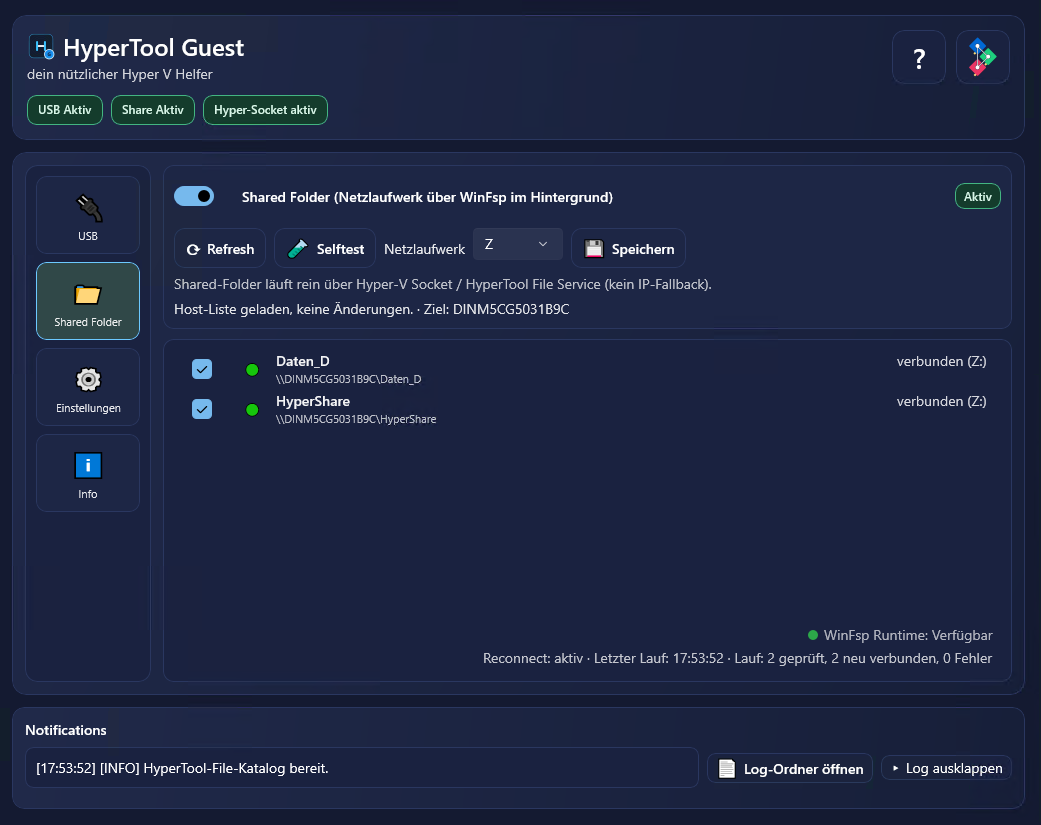Click the Refresh button

[220, 249]
